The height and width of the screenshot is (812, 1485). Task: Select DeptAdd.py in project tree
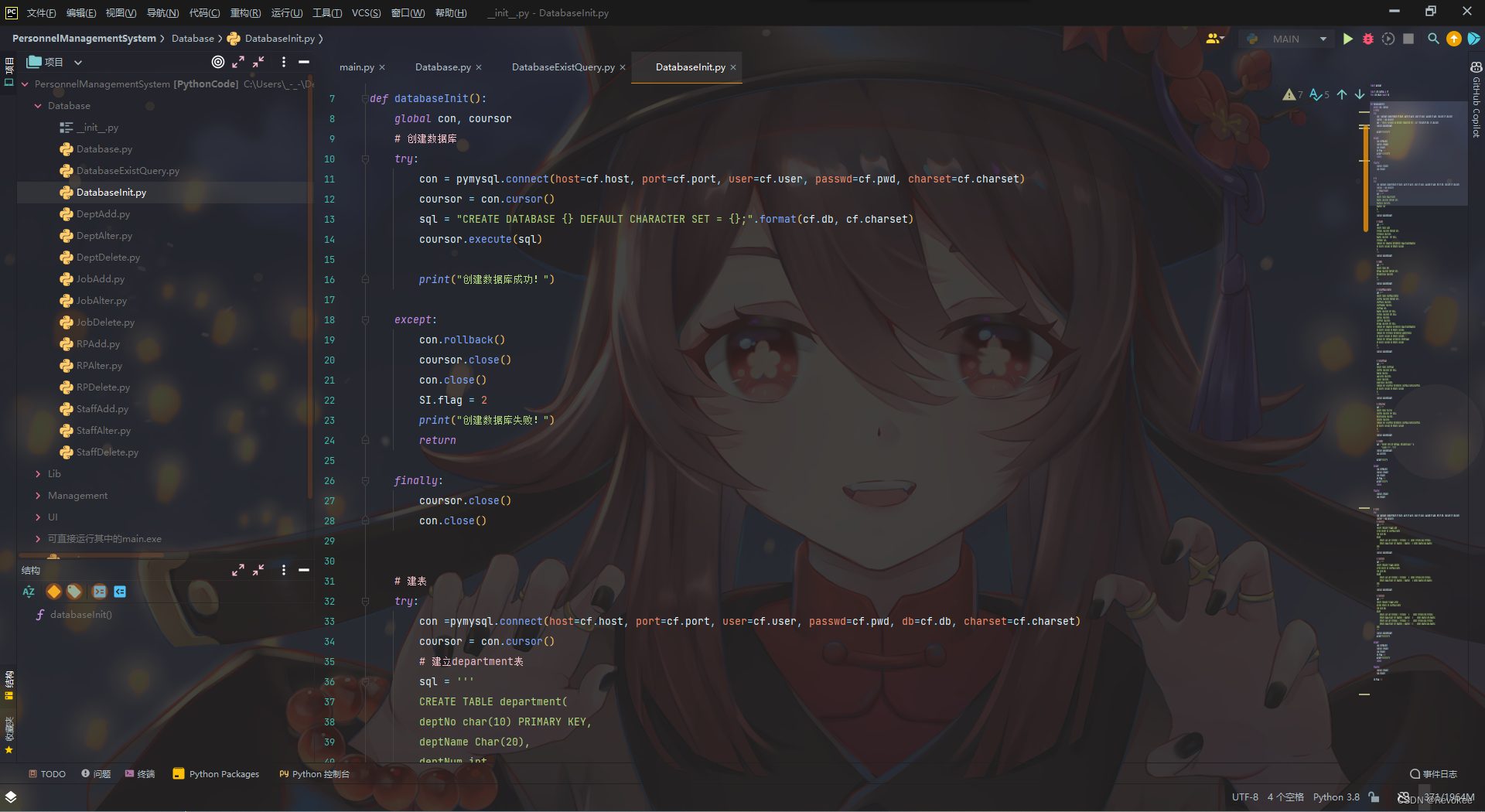pos(103,214)
